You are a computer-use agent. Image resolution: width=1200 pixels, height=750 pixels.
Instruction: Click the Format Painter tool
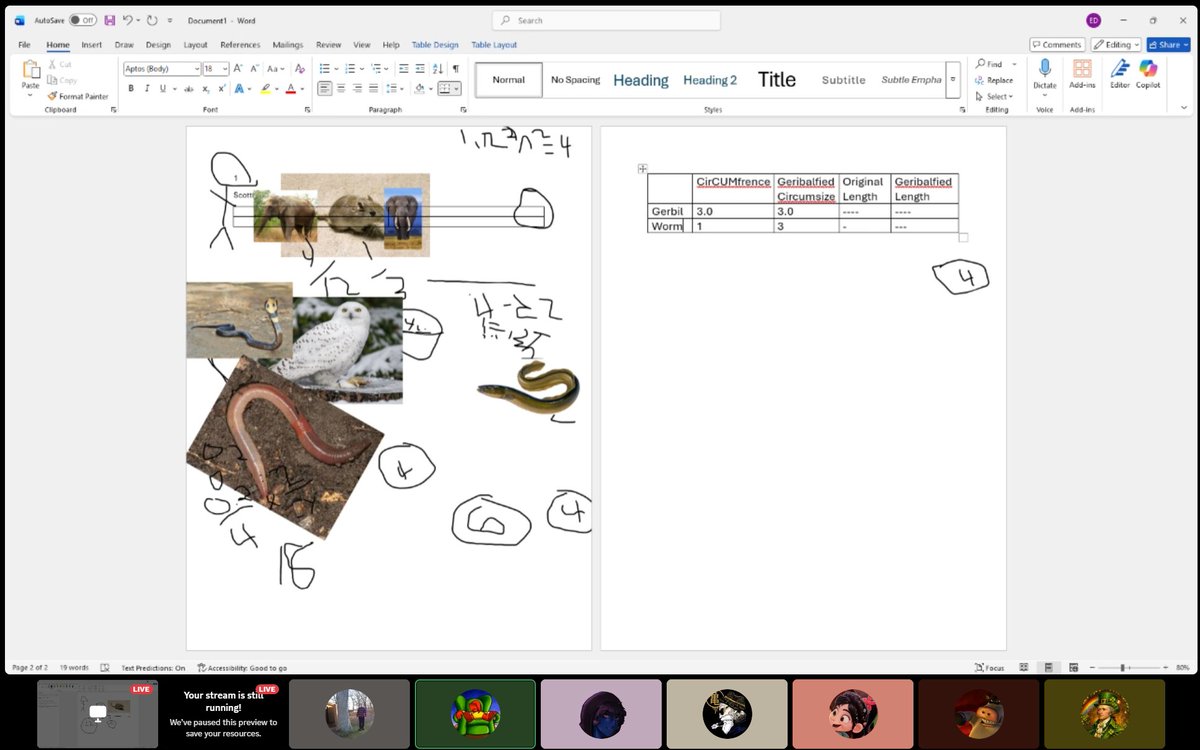pyautogui.click(x=78, y=96)
